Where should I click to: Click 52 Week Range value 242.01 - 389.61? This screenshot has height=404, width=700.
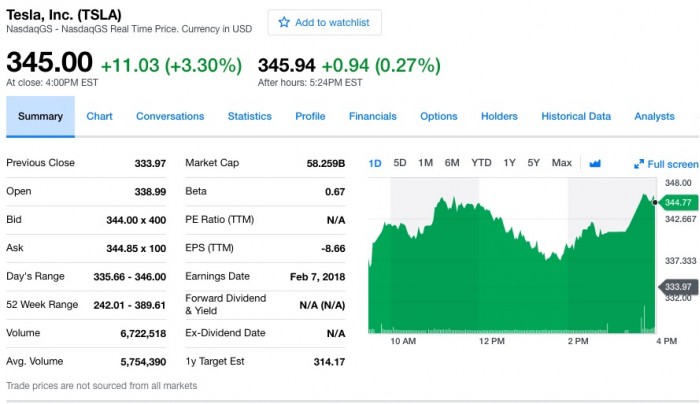click(129, 305)
